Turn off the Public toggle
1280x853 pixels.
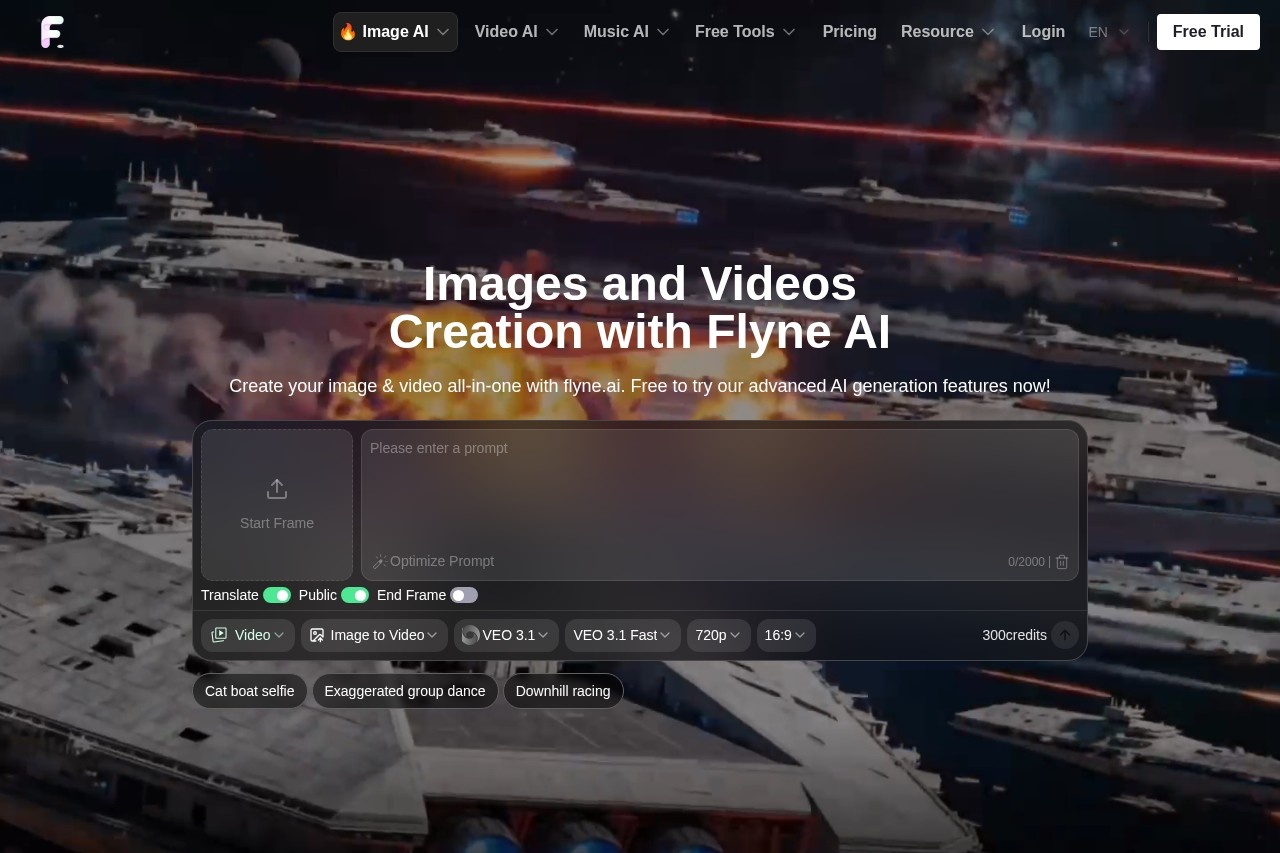click(355, 595)
